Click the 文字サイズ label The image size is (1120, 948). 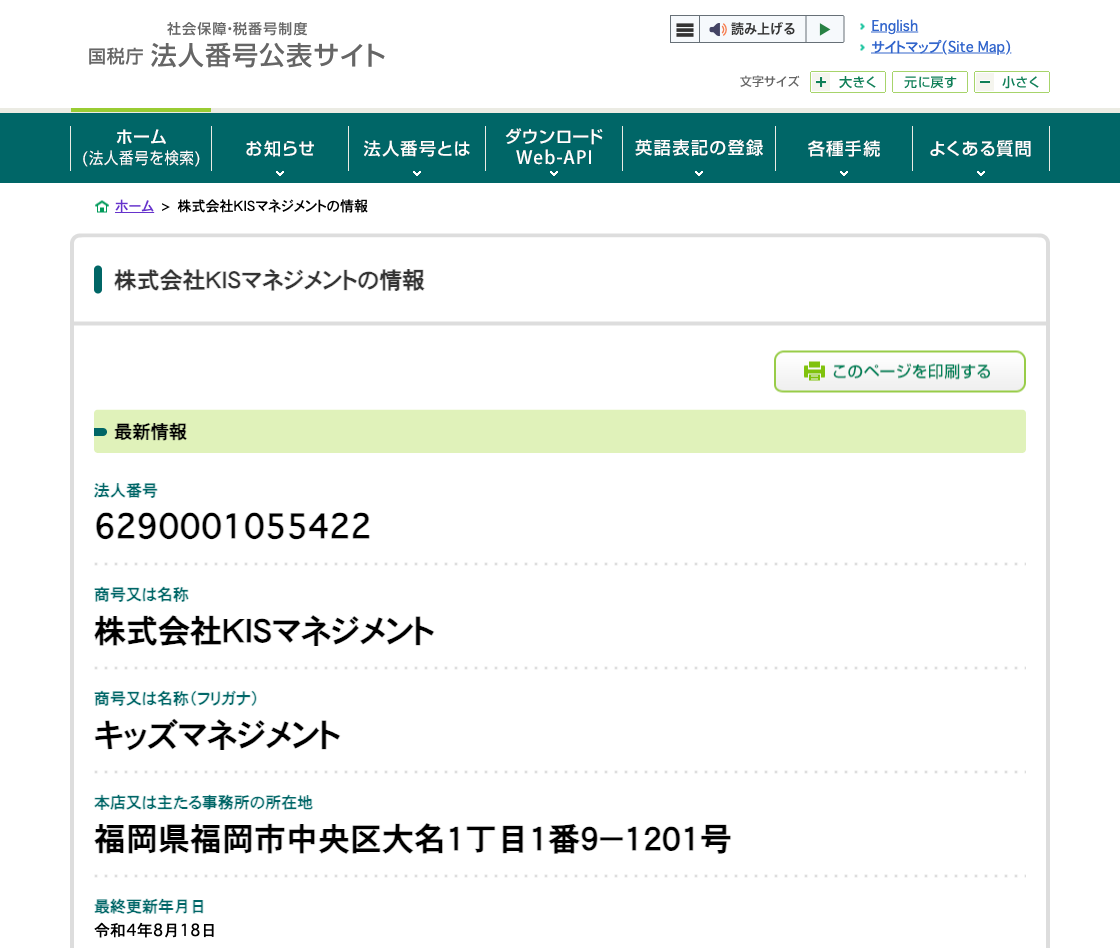tap(769, 81)
